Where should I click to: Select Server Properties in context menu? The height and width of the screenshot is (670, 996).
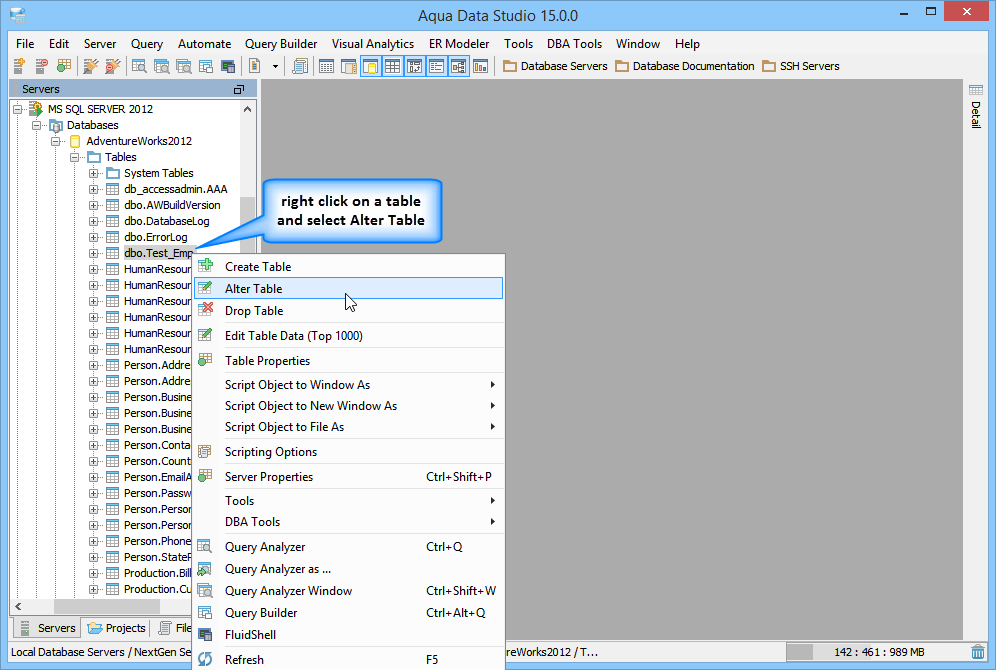click(x=349, y=476)
